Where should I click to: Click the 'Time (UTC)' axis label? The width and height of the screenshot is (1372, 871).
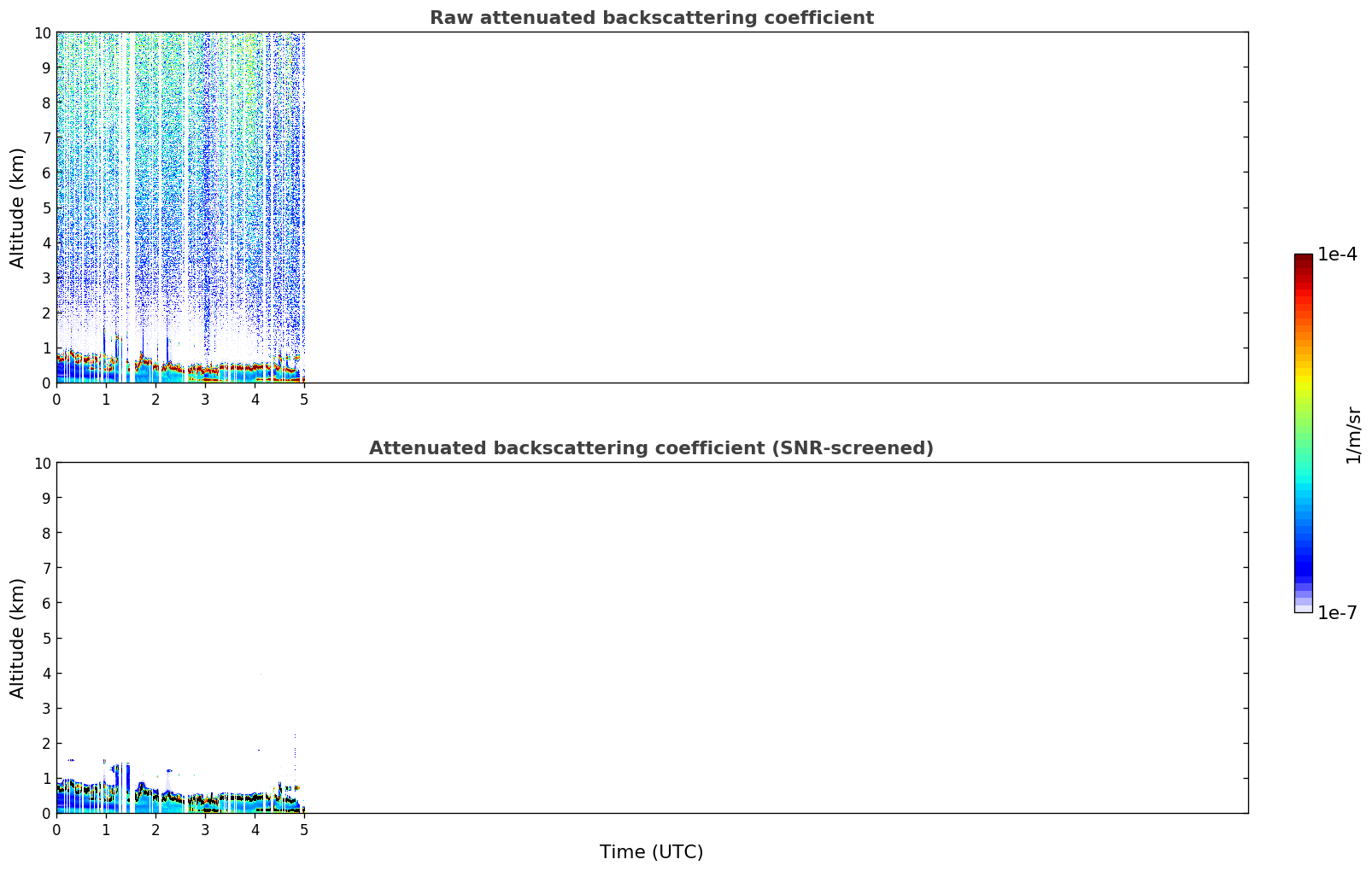pyautogui.click(x=651, y=851)
